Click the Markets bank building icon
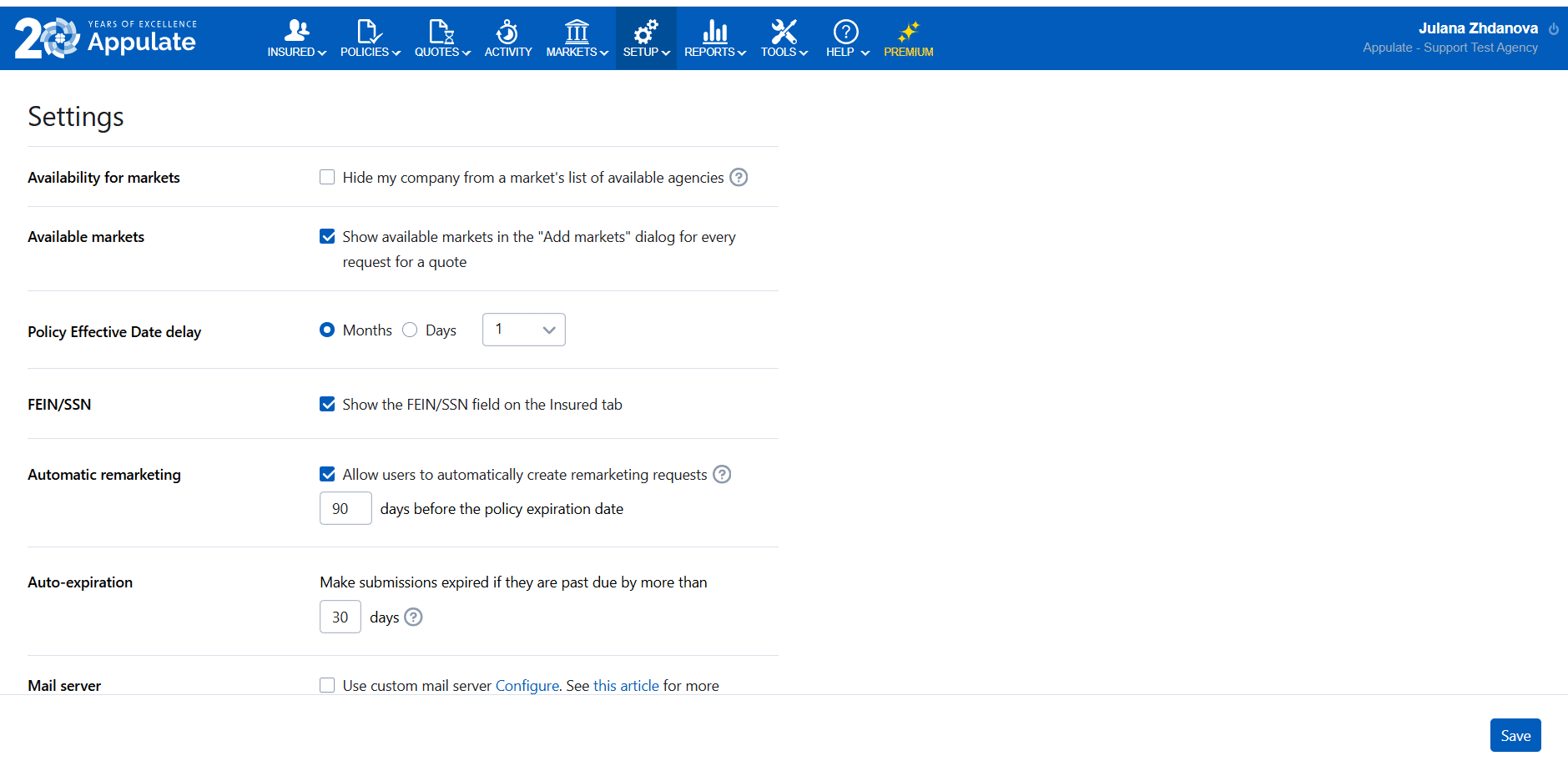 (x=577, y=32)
